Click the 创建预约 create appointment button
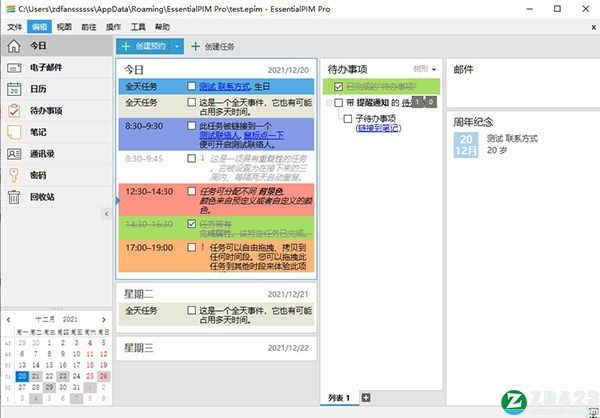The height and width of the screenshot is (418, 600). (144, 46)
